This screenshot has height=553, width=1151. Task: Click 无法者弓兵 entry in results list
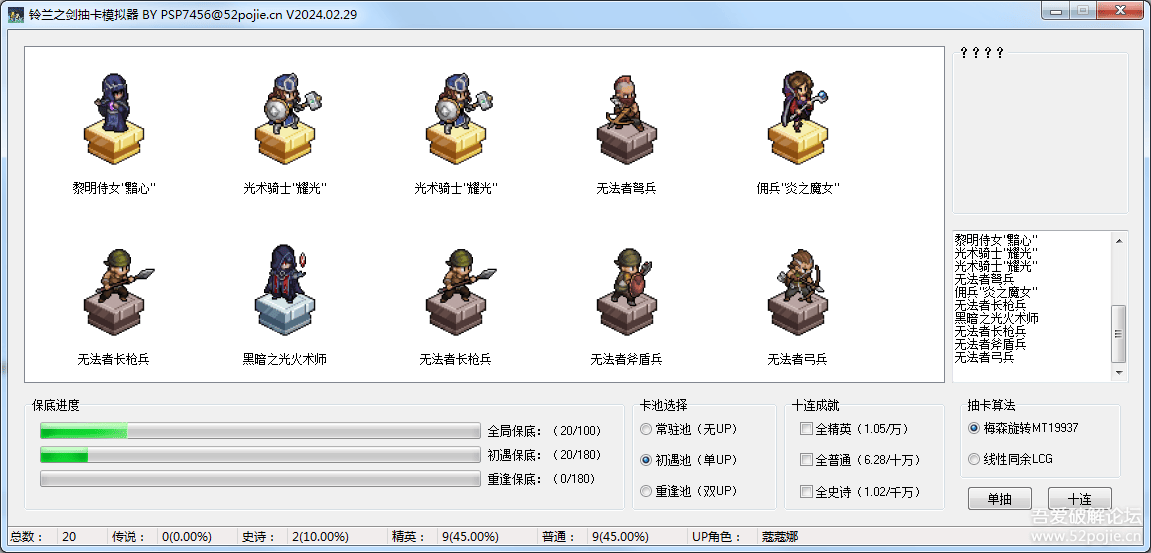click(x=984, y=357)
